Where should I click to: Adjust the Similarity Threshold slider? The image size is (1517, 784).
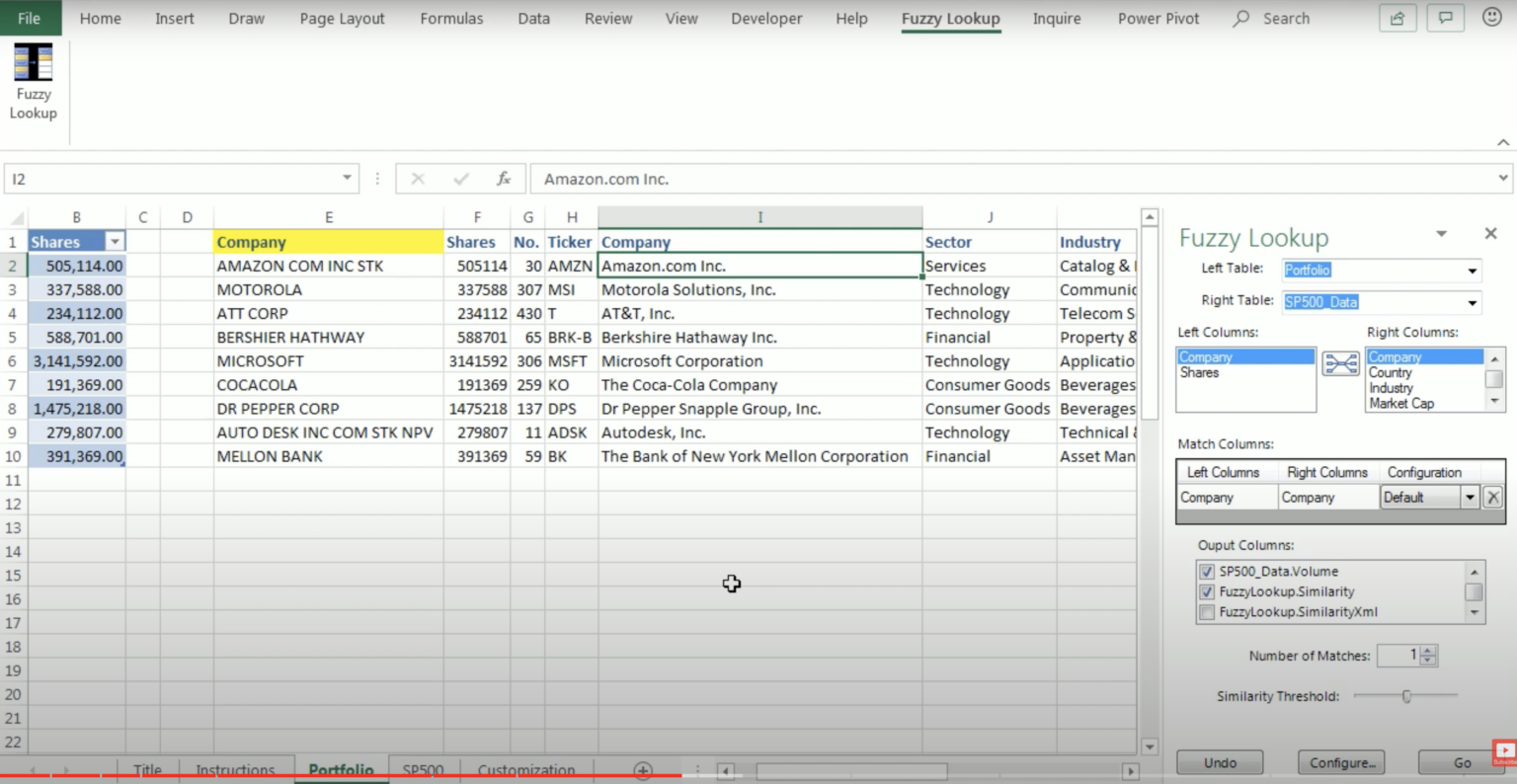pyautogui.click(x=1406, y=696)
